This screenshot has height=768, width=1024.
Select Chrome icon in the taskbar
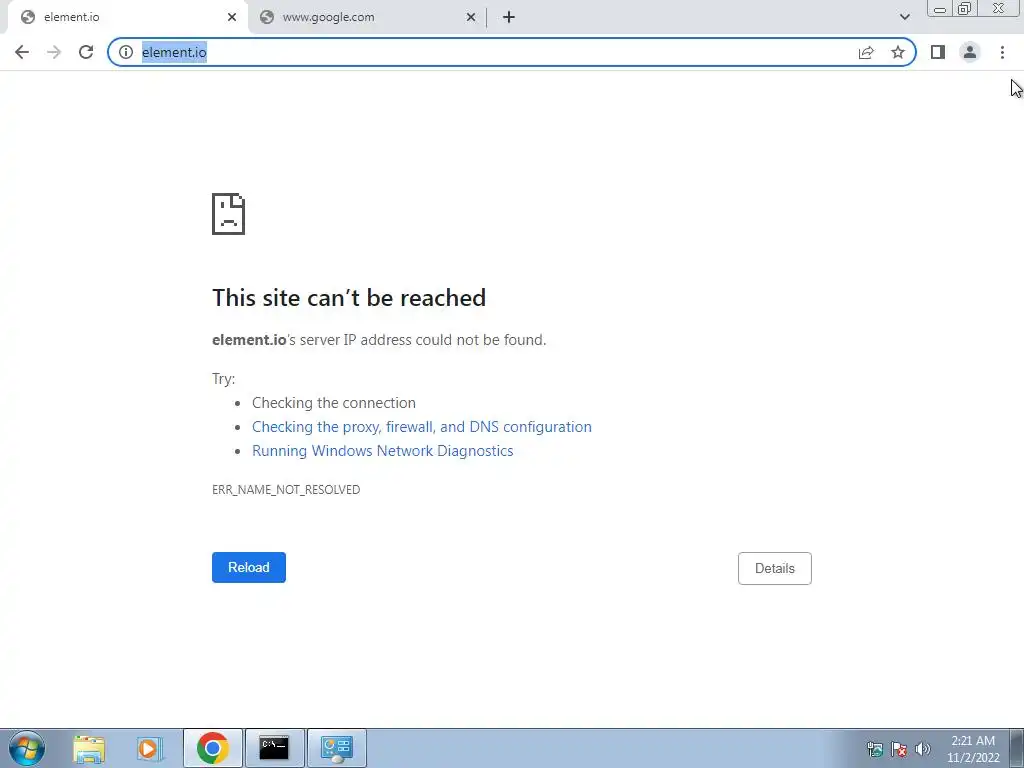click(212, 748)
